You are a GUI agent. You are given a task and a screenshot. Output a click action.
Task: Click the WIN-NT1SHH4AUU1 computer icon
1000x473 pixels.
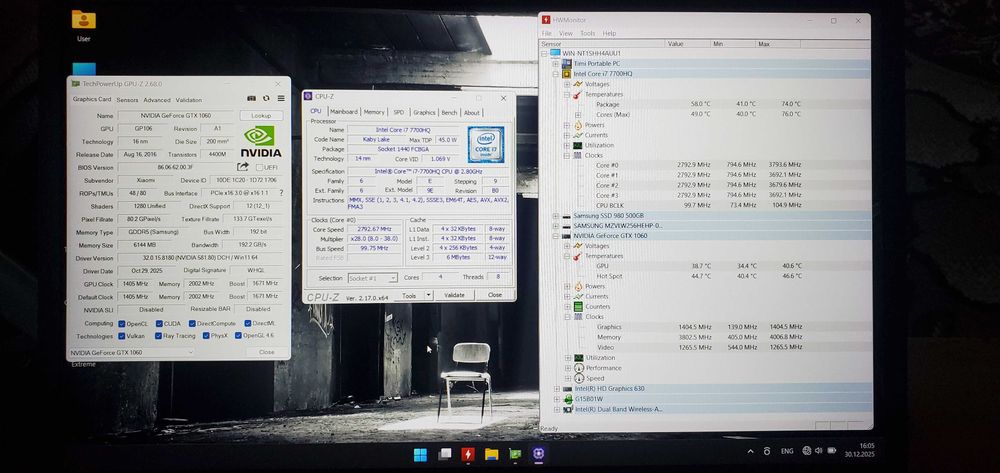[x=555, y=54]
